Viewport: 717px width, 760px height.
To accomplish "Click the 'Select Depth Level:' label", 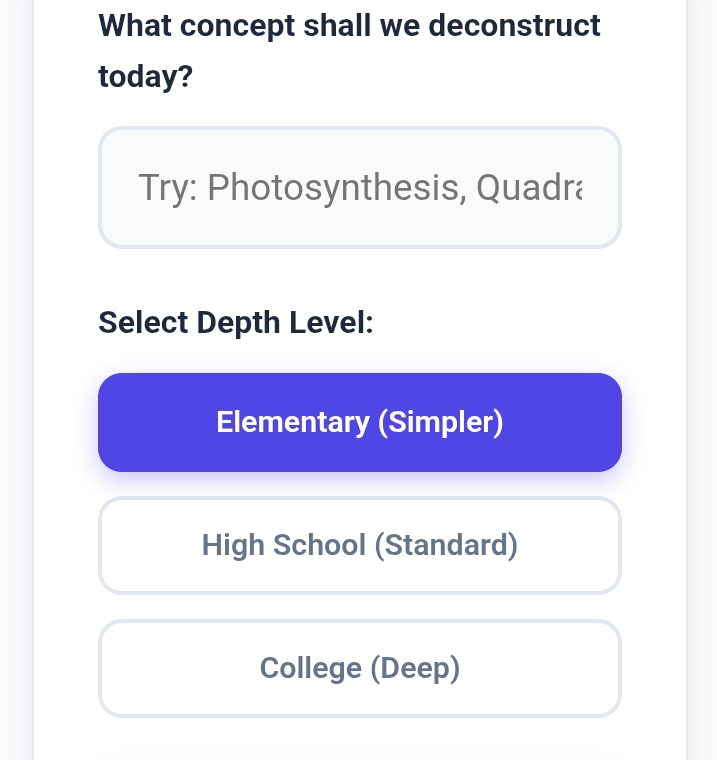I will (x=236, y=323).
